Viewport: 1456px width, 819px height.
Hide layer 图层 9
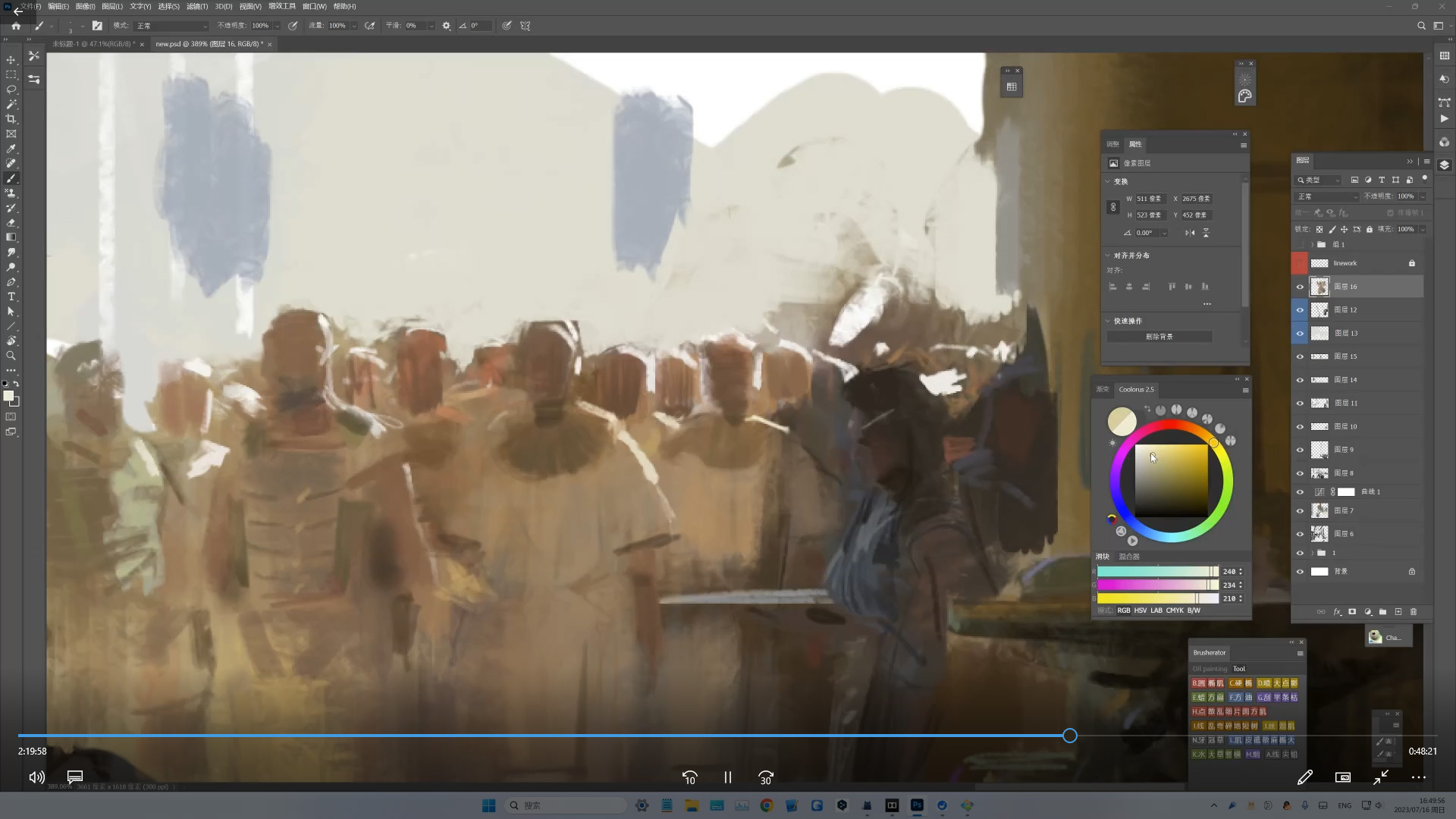pos(1300,450)
